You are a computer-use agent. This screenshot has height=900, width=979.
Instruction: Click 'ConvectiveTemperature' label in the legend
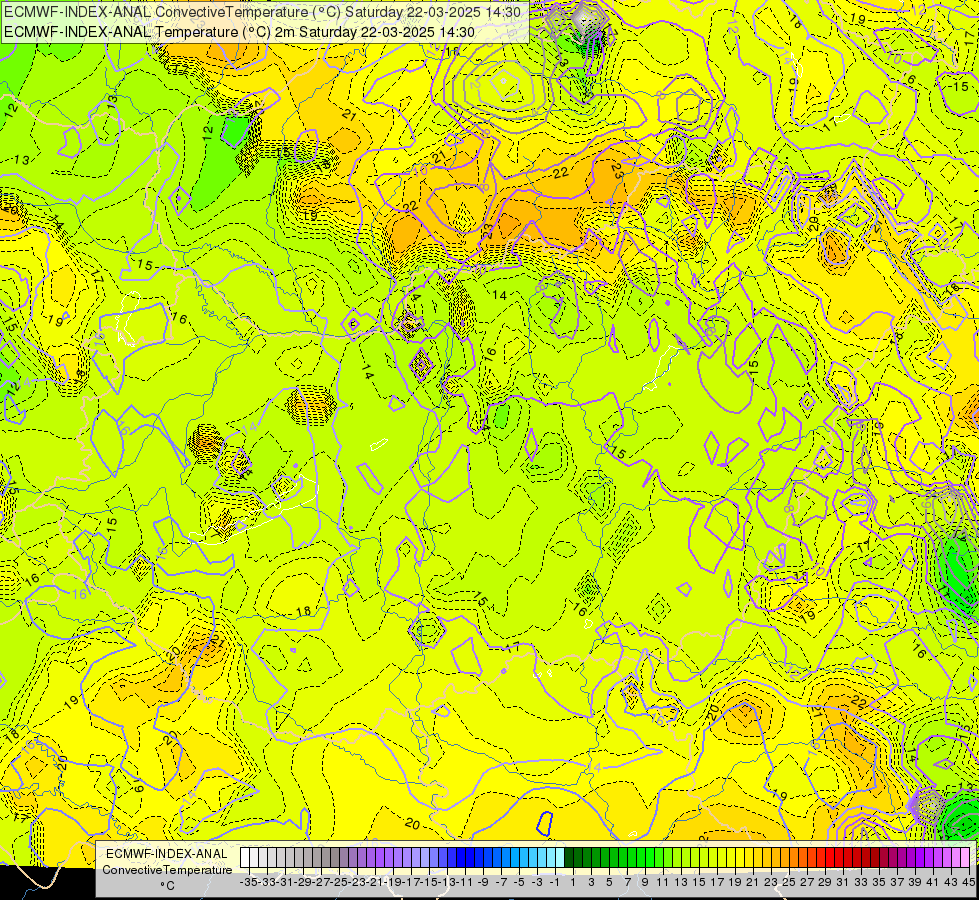click(167, 870)
